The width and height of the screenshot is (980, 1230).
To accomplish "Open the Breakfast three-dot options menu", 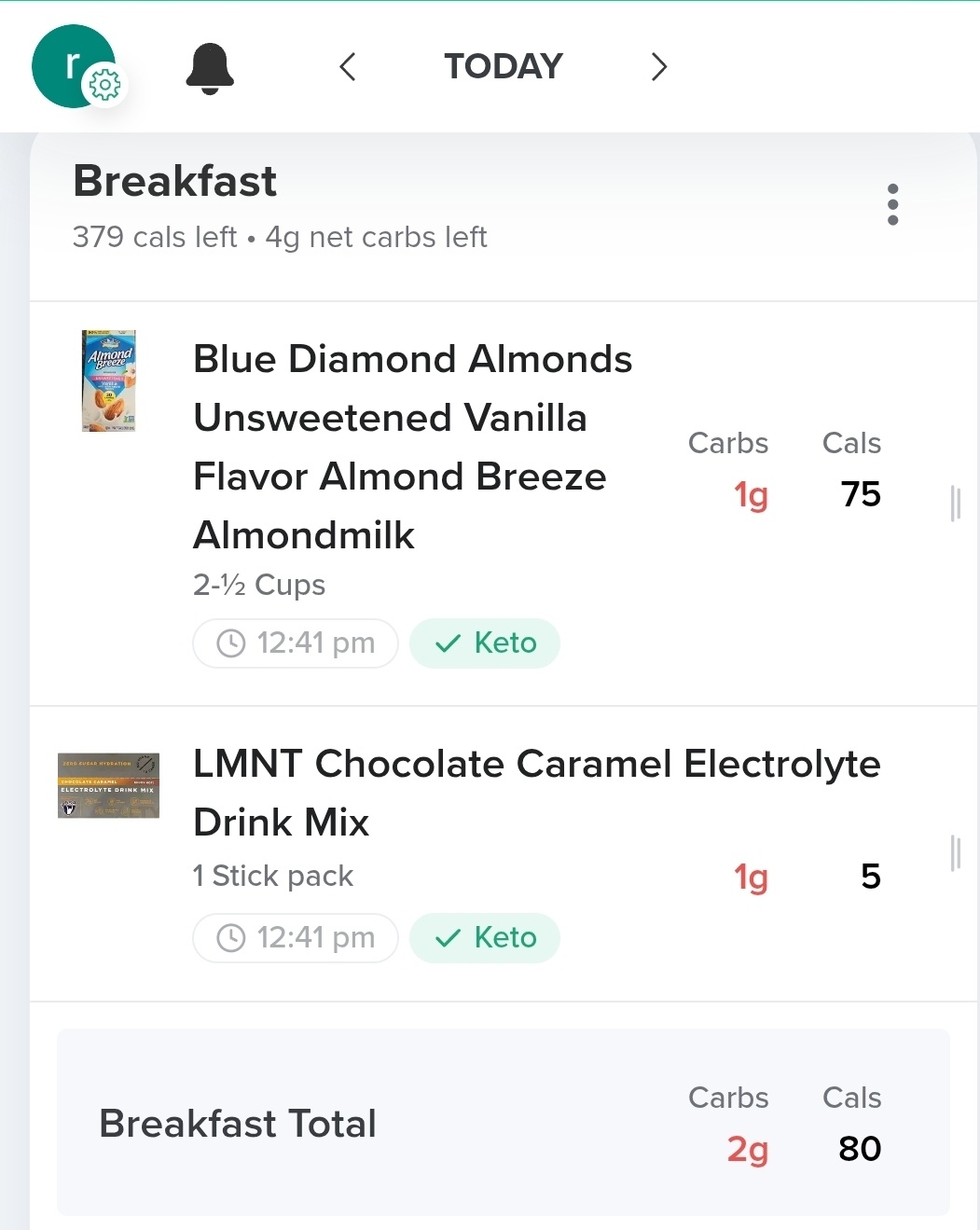I will pos(892,204).
